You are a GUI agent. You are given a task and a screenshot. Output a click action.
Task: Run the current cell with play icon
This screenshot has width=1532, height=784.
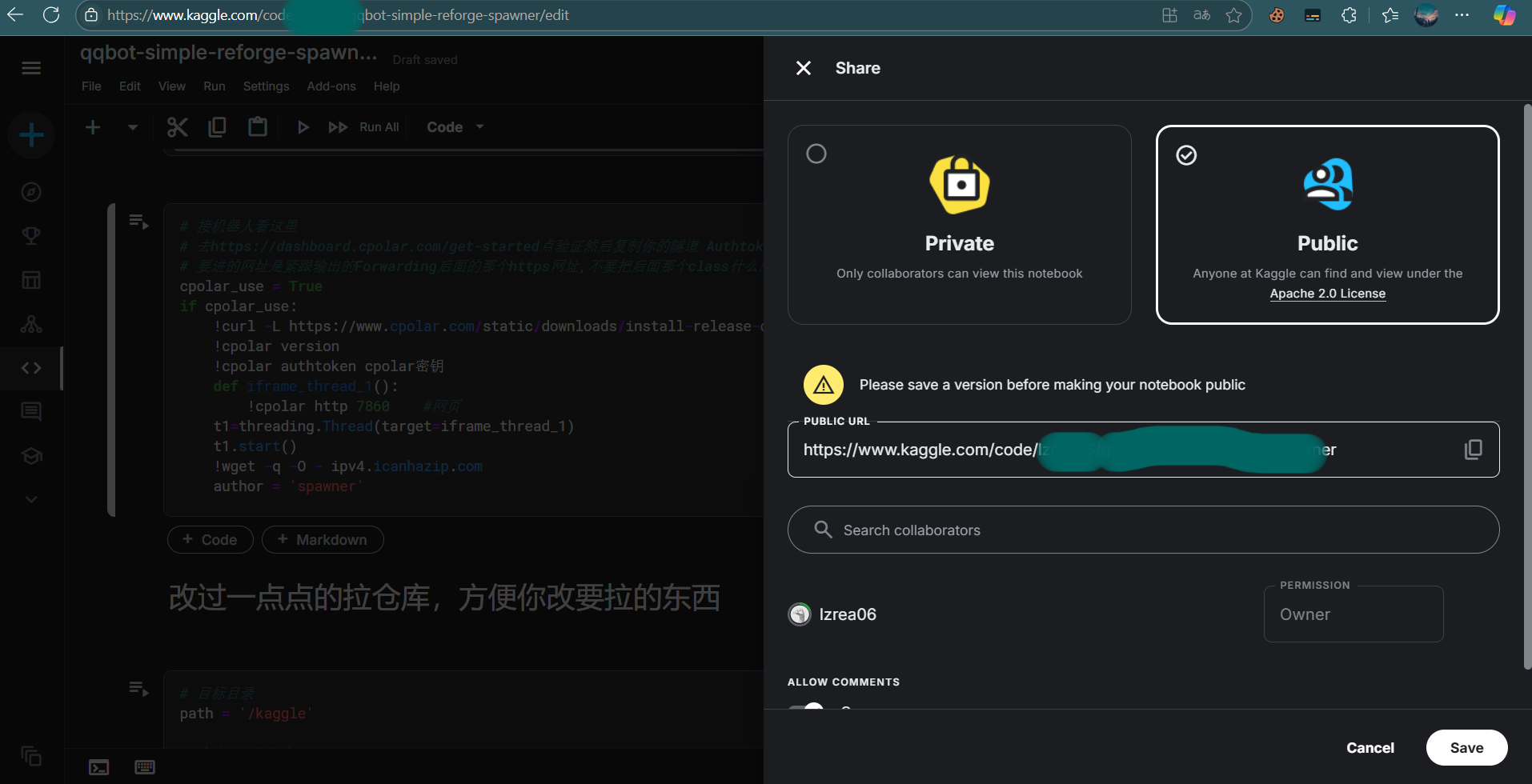(303, 127)
